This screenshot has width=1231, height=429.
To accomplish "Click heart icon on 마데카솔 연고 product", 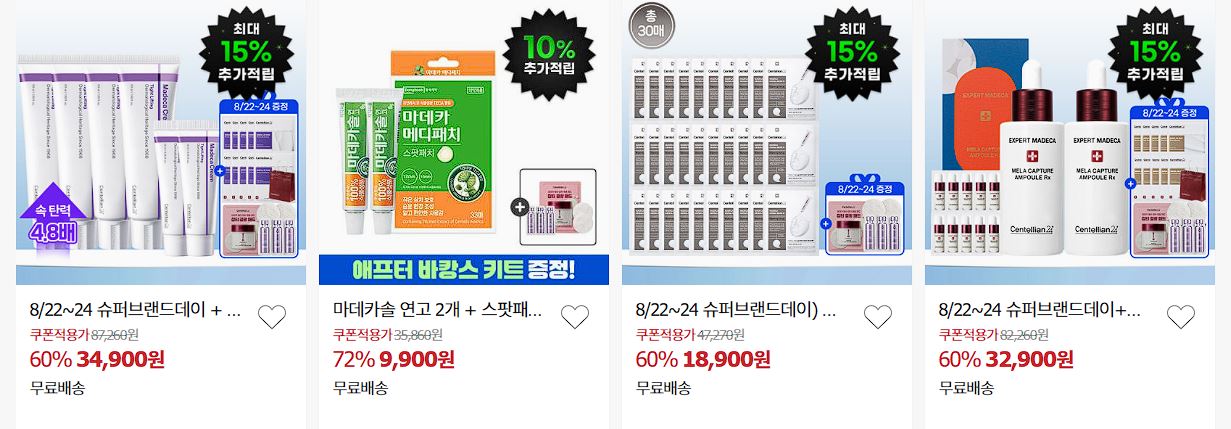I will [x=575, y=317].
